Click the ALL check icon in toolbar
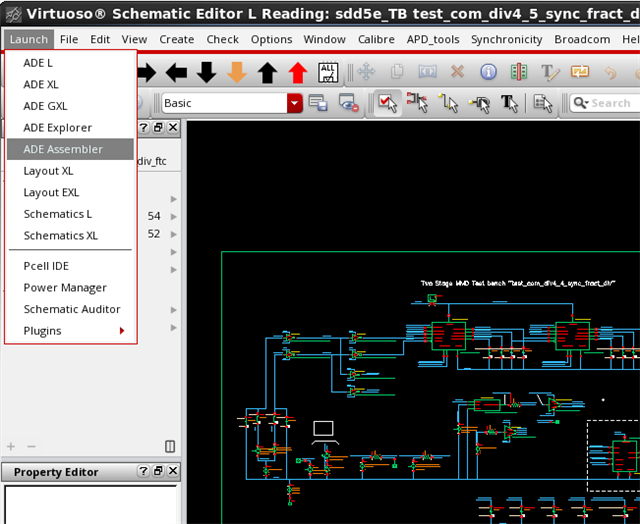Screen dimensions: 640x524 328,73
